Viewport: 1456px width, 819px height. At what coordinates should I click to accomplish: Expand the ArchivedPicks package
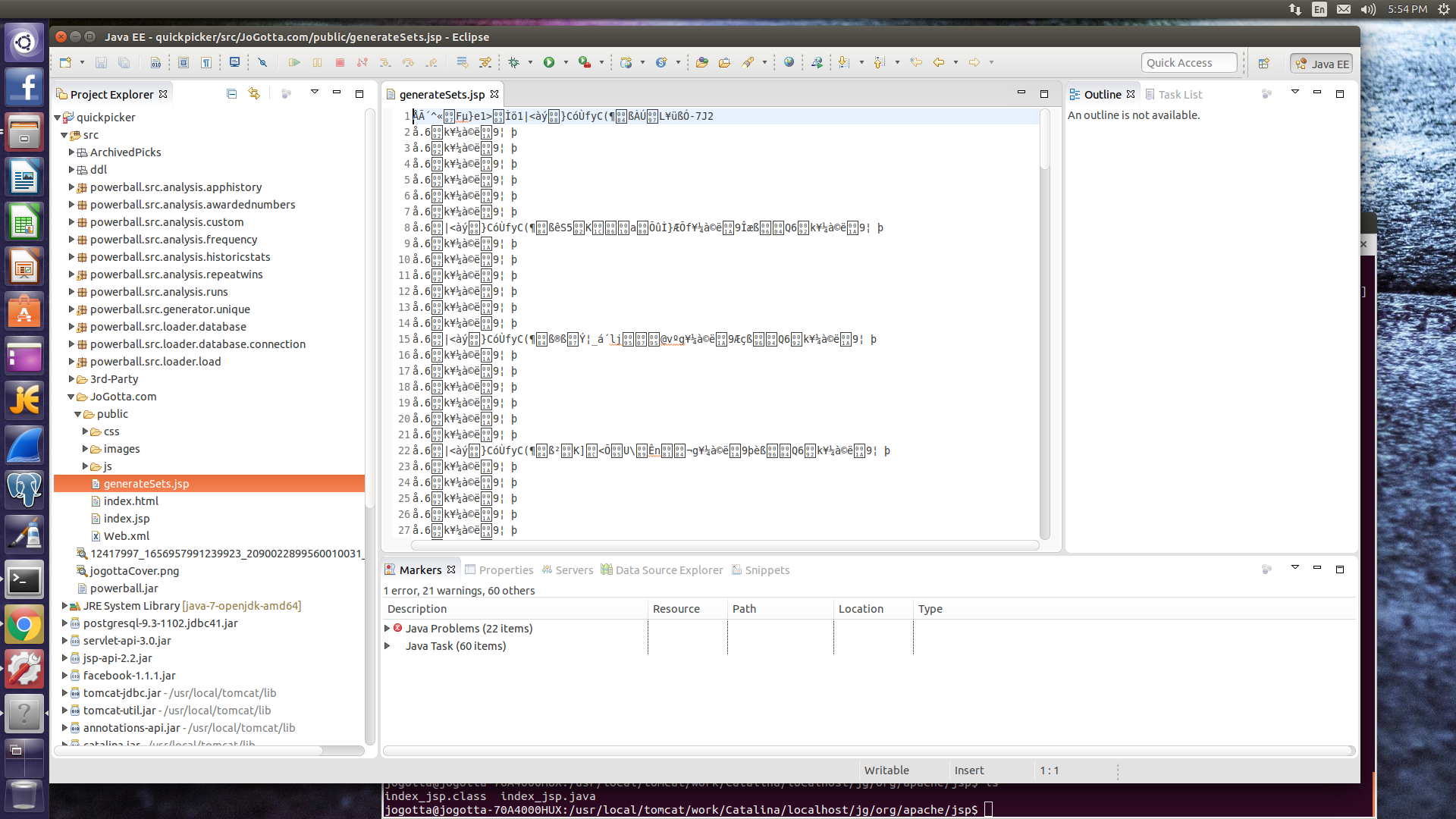[x=71, y=152]
